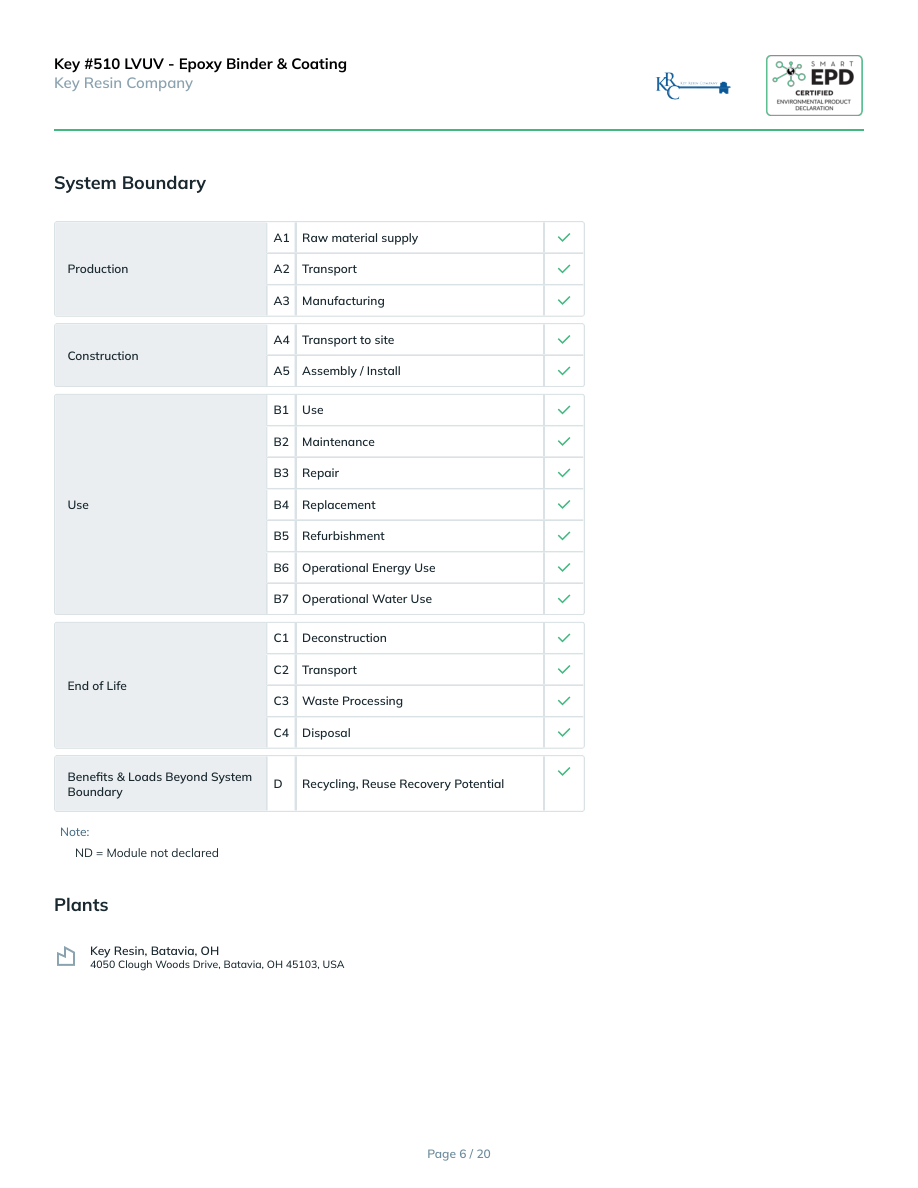Click the checkmark for Operational Energy Use
918x1188 pixels.
click(564, 568)
